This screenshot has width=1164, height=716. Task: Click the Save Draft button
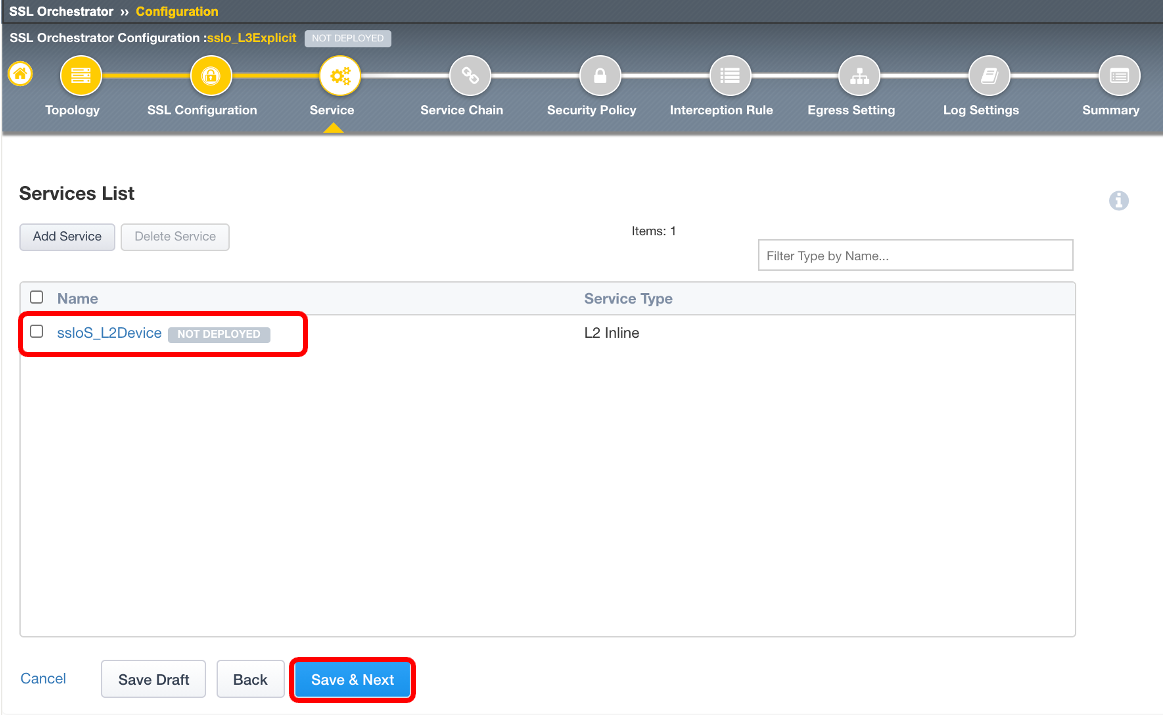pyautogui.click(x=154, y=680)
